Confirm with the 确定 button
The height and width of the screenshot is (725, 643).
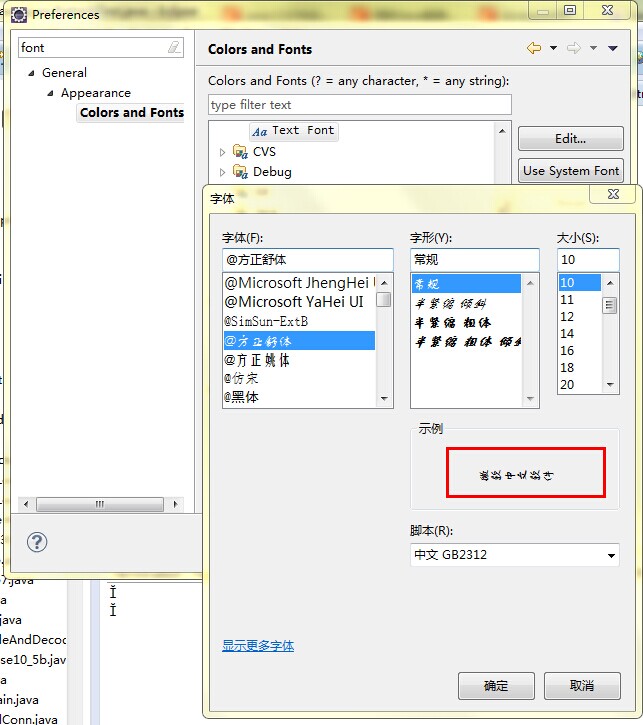click(x=496, y=686)
